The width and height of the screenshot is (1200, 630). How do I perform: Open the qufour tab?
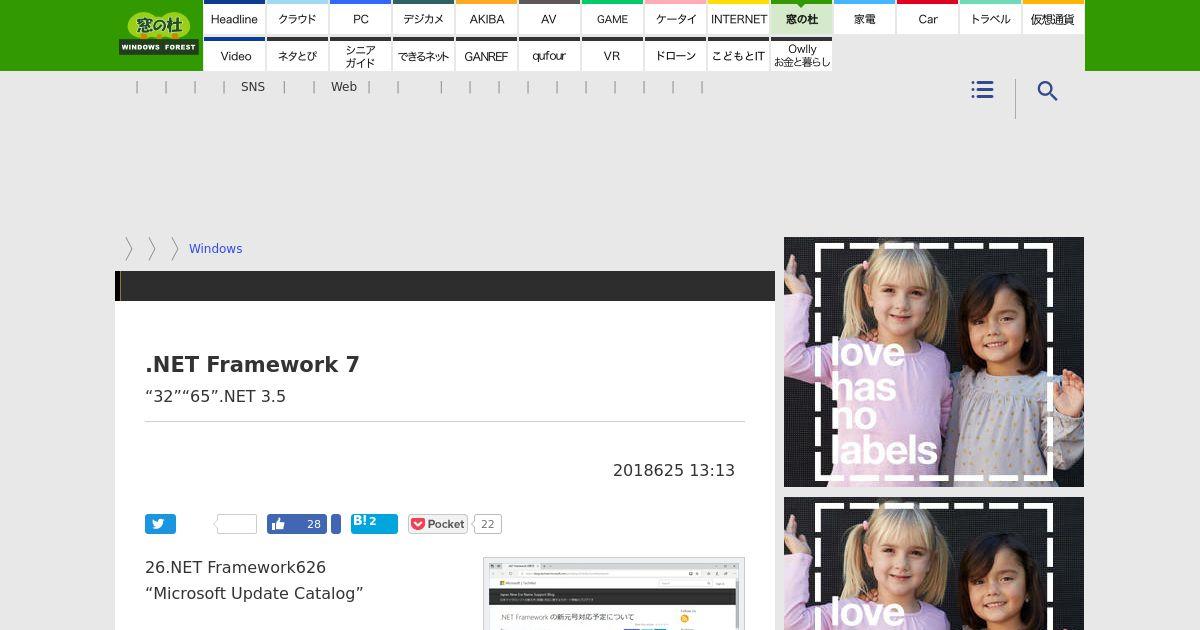(x=549, y=55)
